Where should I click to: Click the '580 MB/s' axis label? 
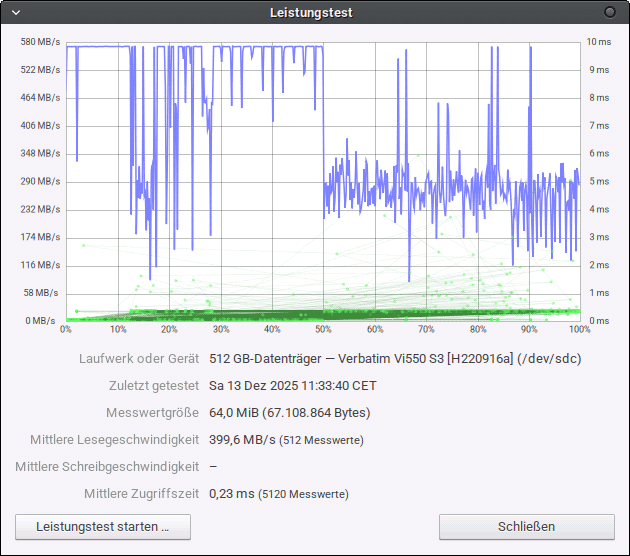[x=40, y=42]
